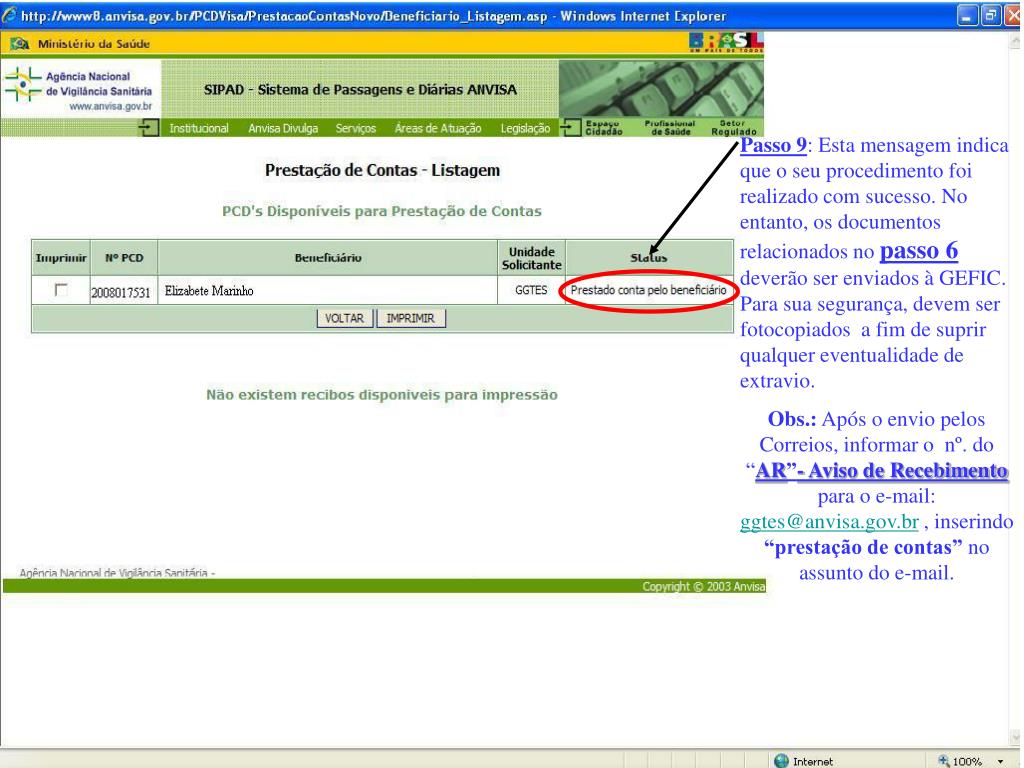Click the Internet Explorer icon in title bar
Screen dimensions: 1024x768
(10, 9)
